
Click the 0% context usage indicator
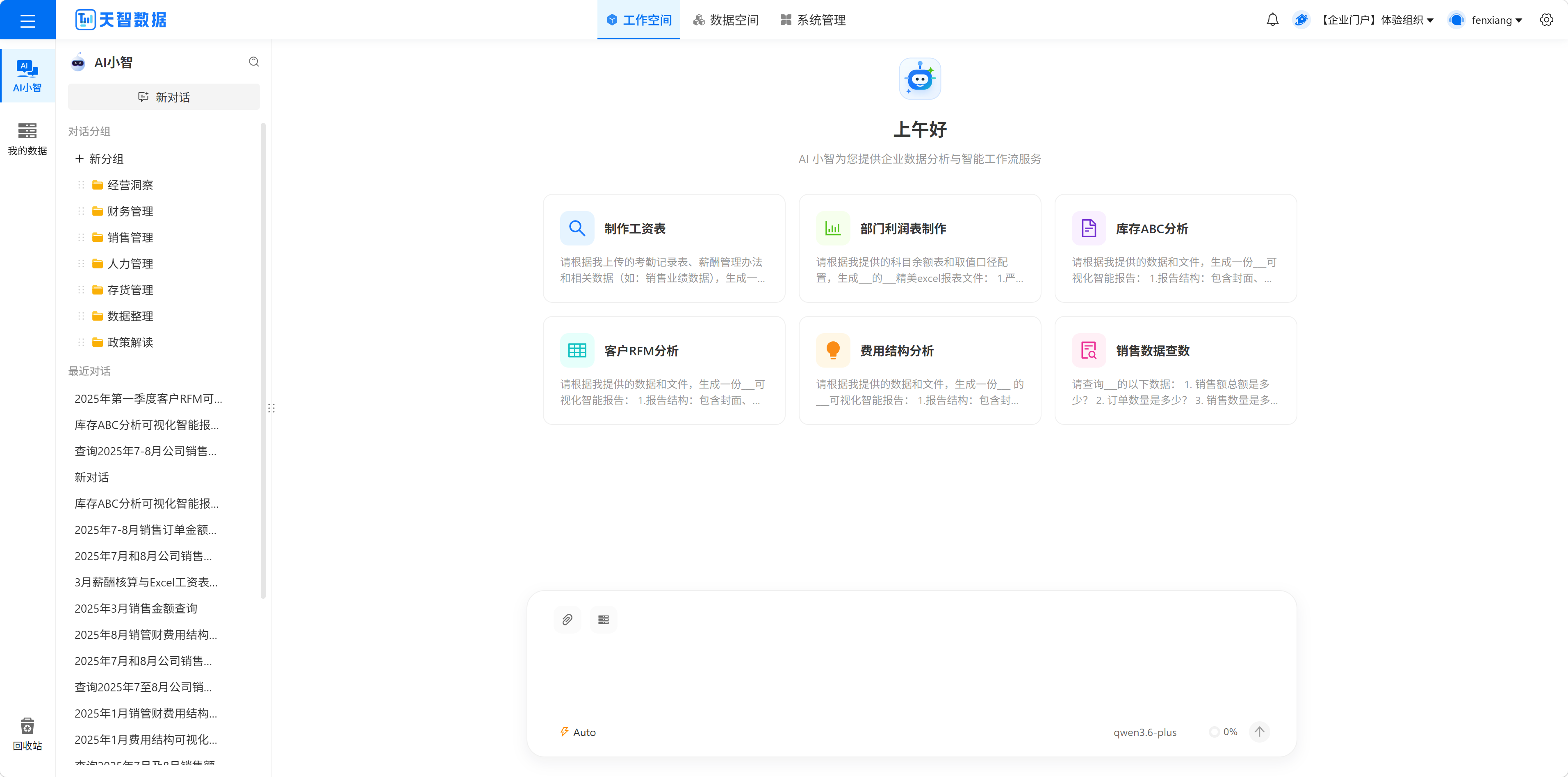point(1224,732)
